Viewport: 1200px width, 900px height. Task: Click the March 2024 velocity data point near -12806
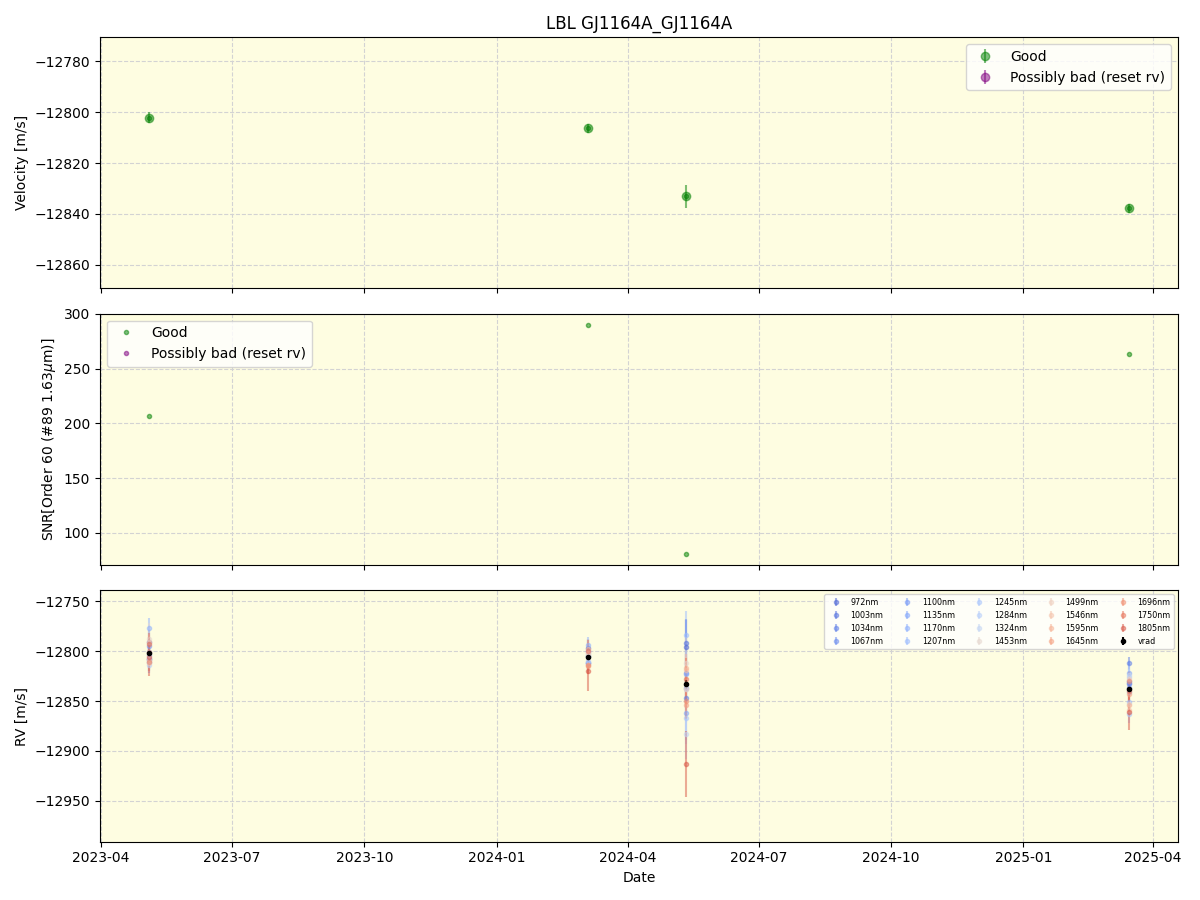[x=588, y=128]
